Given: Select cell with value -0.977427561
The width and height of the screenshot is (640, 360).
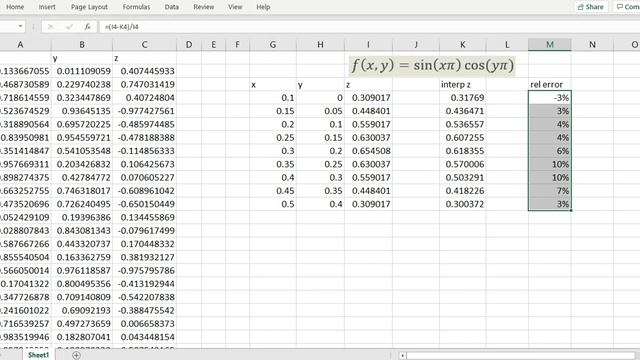Looking at the screenshot, I should tap(144, 111).
